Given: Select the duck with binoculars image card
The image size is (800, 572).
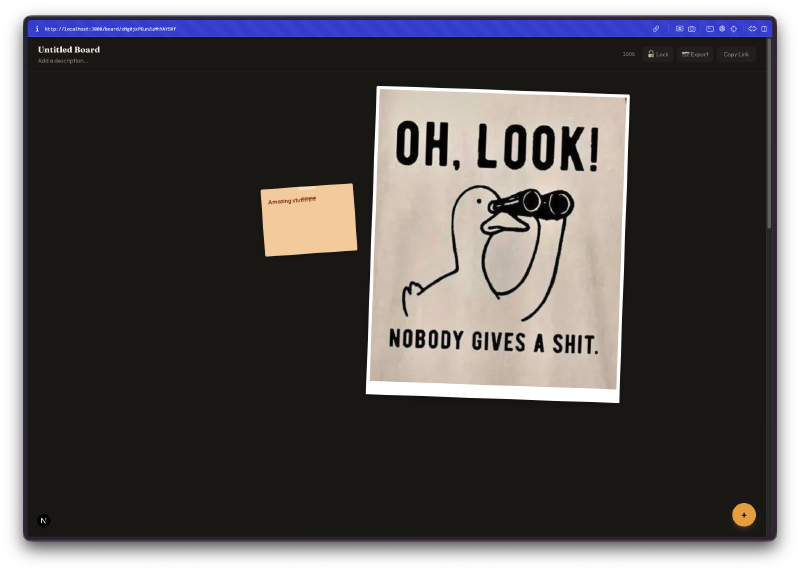Looking at the screenshot, I should (497, 245).
